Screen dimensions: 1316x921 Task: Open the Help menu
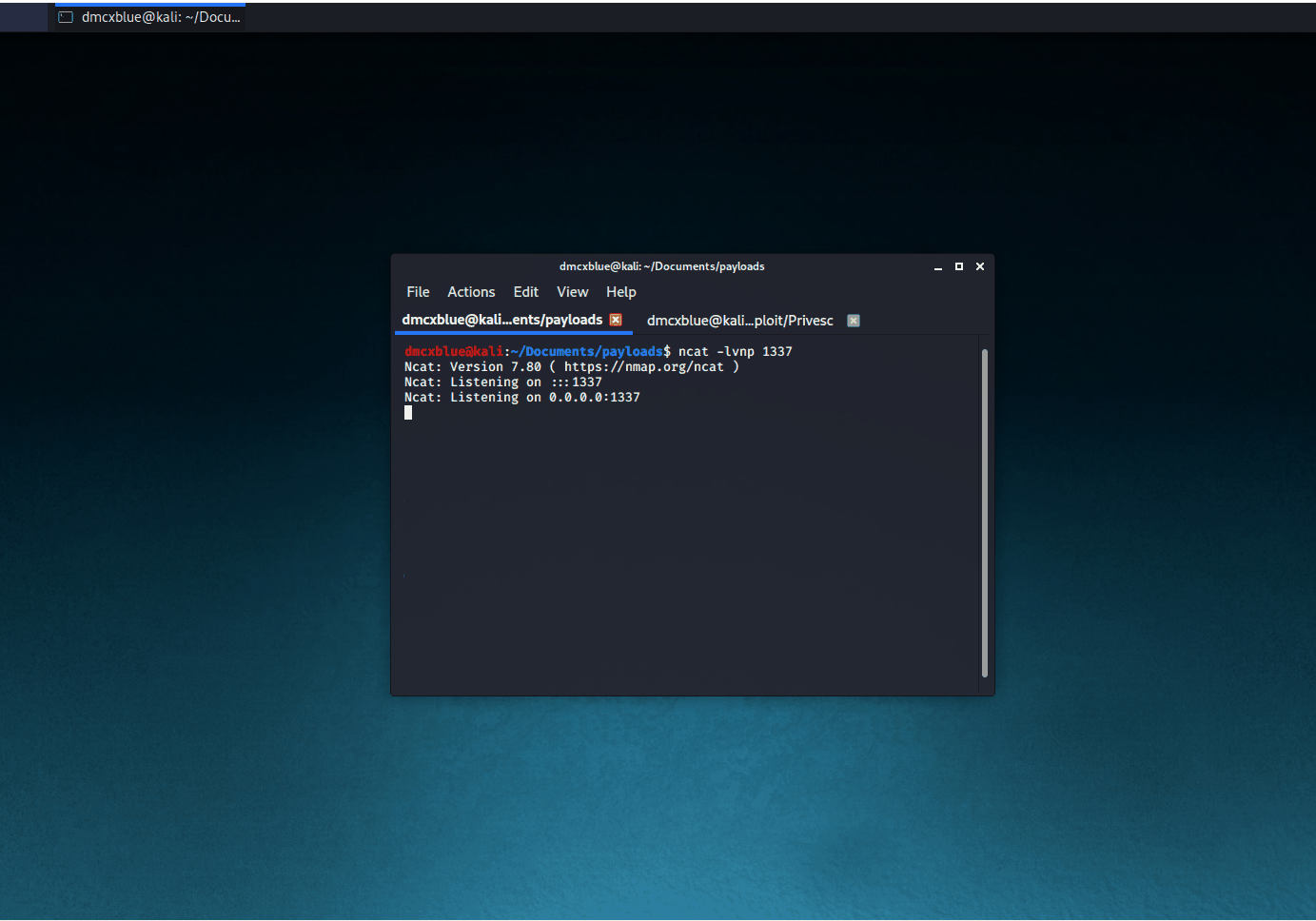[x=621, y=292]
